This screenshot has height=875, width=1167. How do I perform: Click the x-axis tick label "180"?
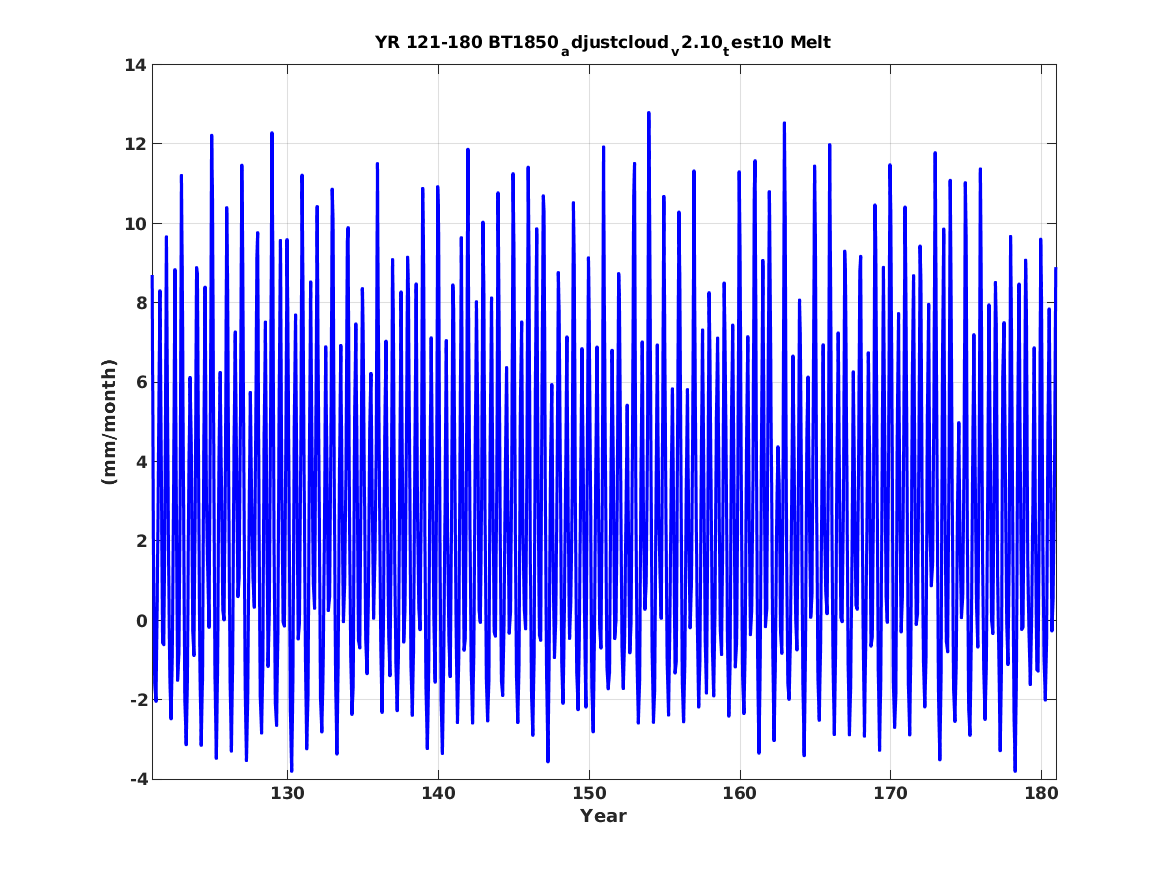click(x=1041, y=793)
